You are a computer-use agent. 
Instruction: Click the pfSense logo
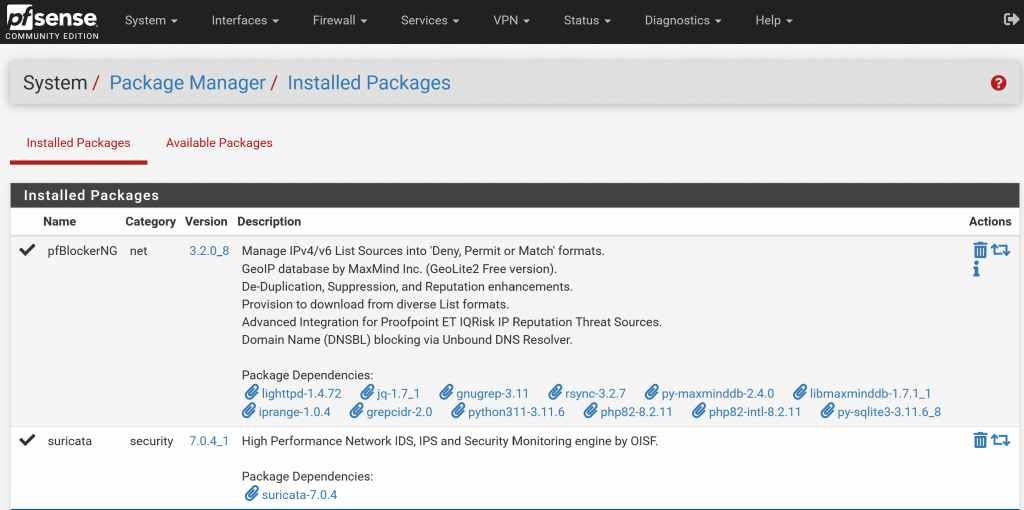click(x=52, y=22)
